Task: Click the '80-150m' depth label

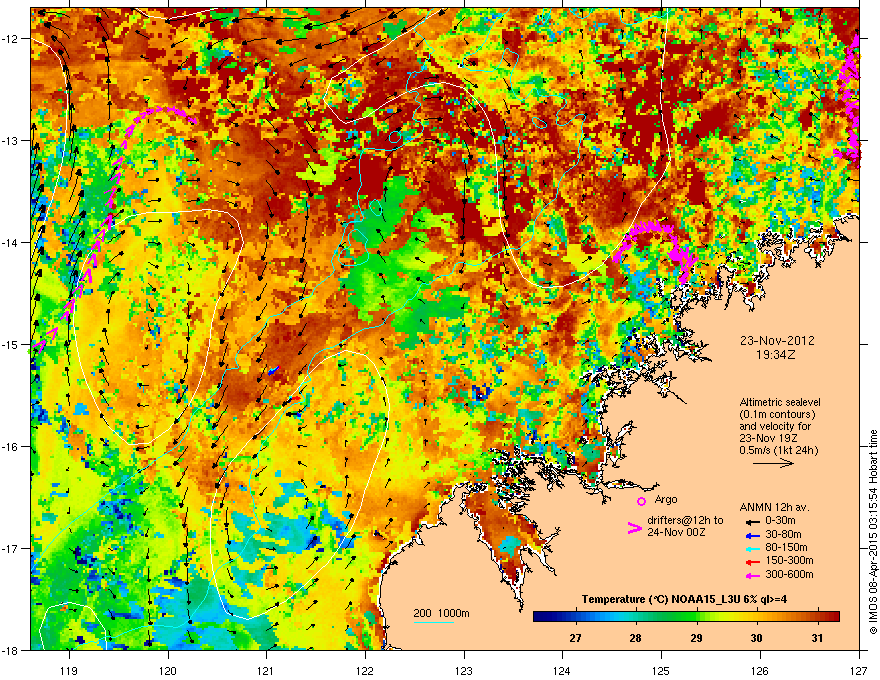Action: (x=786, y=548)
